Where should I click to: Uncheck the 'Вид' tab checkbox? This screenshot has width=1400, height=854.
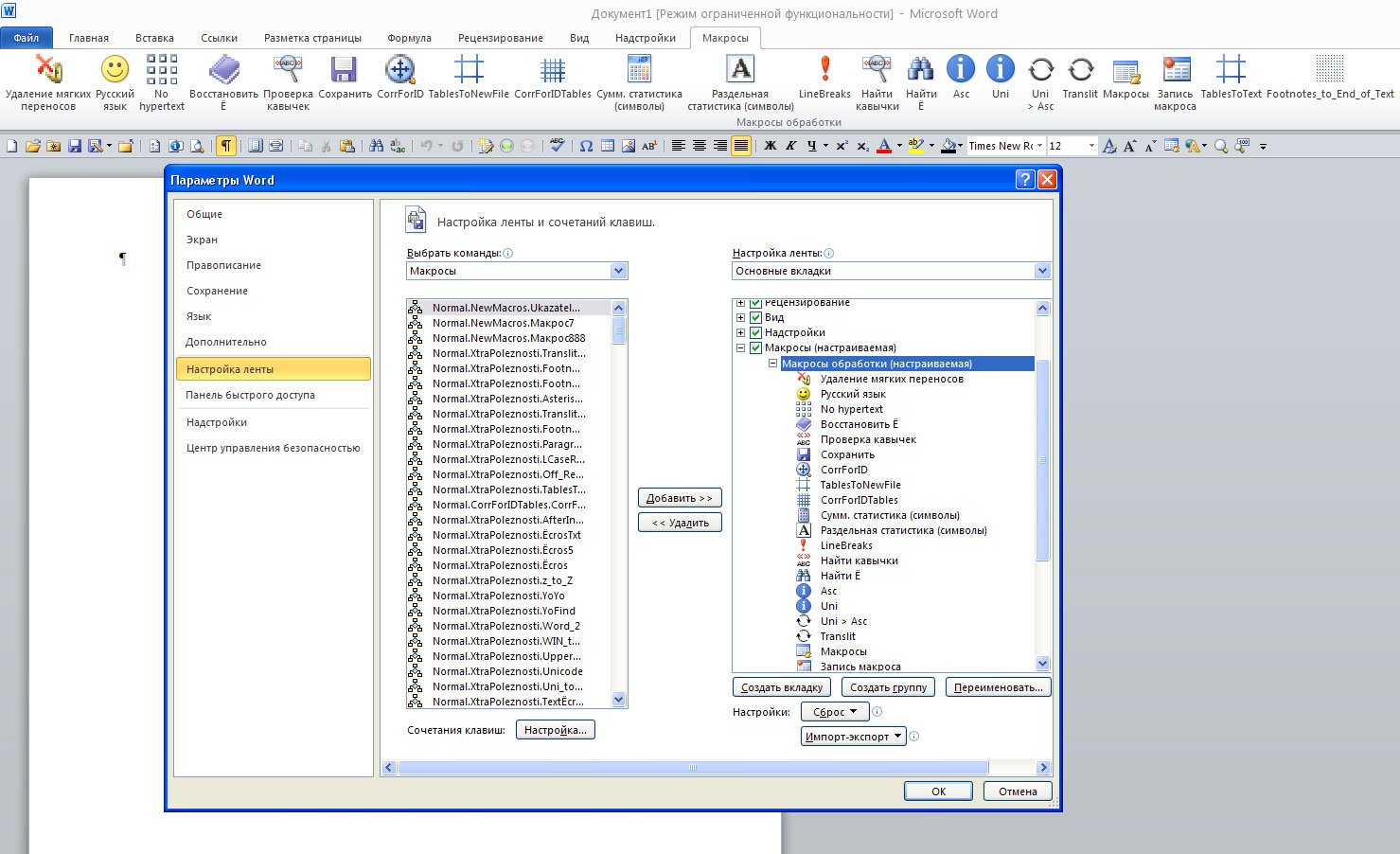[755, 317]
